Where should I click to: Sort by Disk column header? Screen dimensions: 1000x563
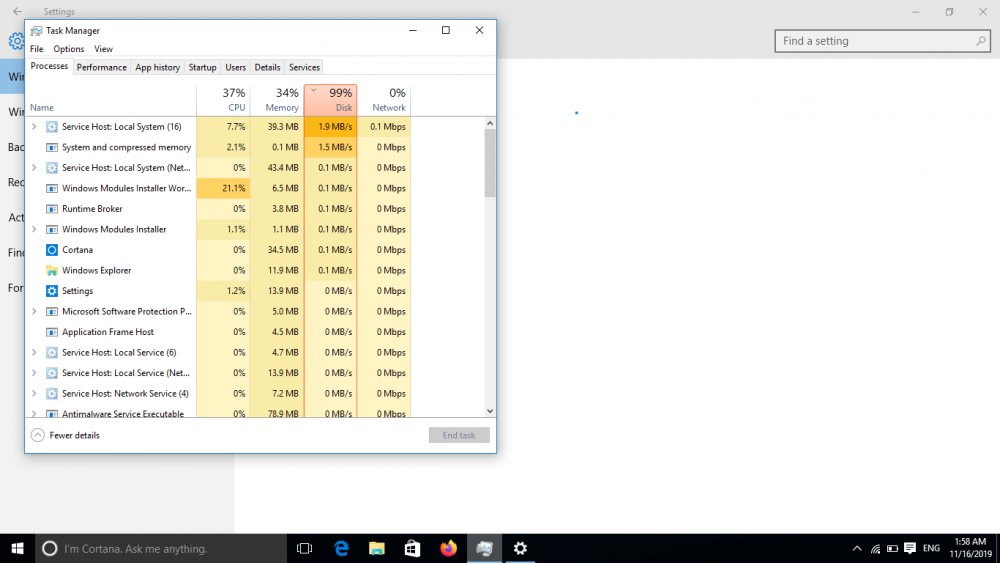pyautogui.click(x=330, y=100)
